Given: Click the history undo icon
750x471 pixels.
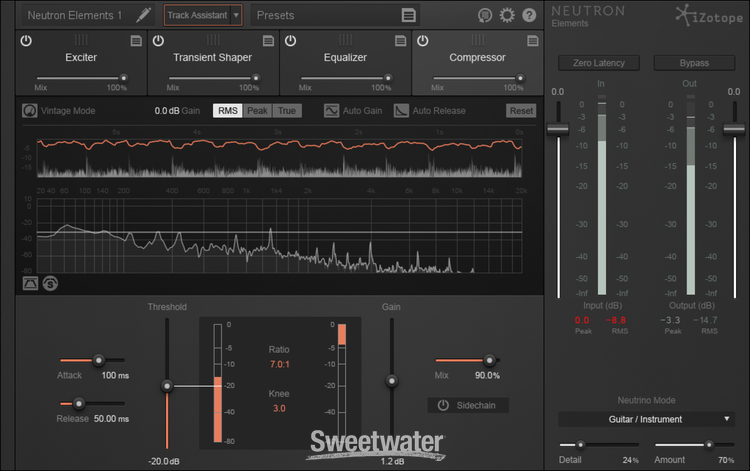Looking at the screenshot, I should pyautogui.click(x=485, y=15).
